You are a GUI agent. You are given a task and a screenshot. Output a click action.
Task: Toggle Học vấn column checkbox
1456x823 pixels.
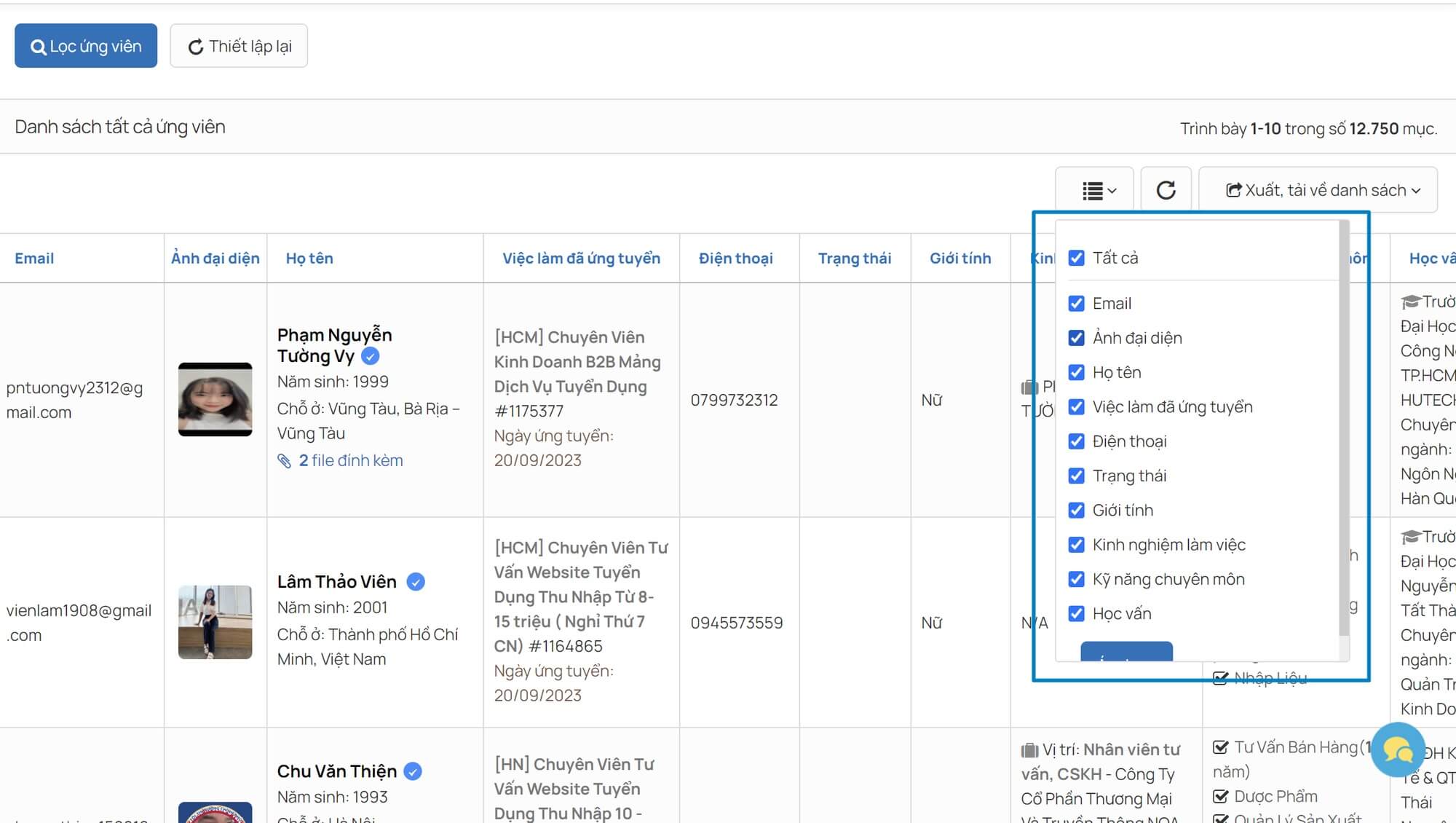1076,613
